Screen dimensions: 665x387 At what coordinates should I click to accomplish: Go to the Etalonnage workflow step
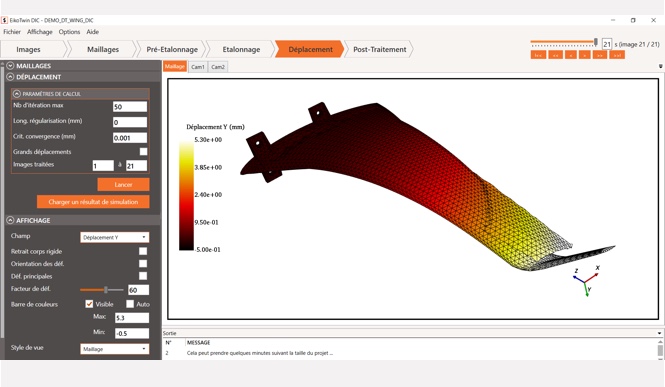(241, 49)
